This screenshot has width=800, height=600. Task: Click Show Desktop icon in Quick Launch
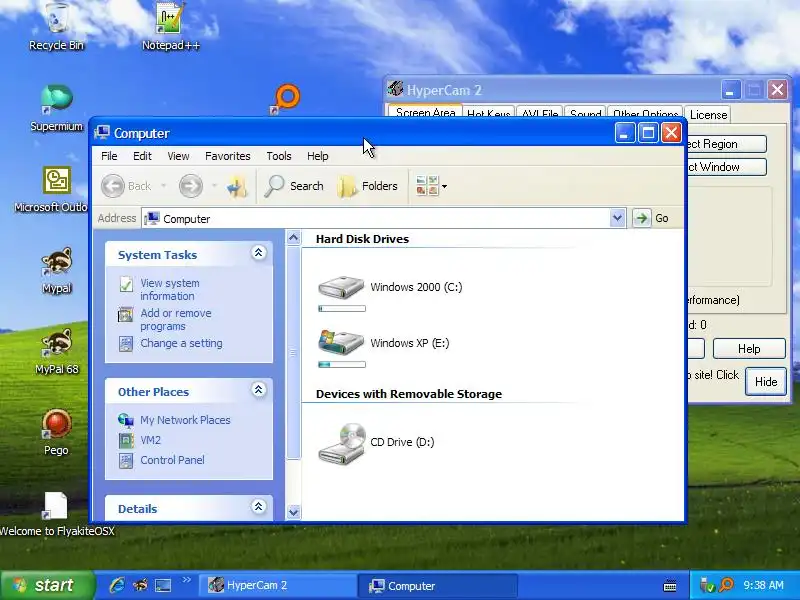pos(163,585)
